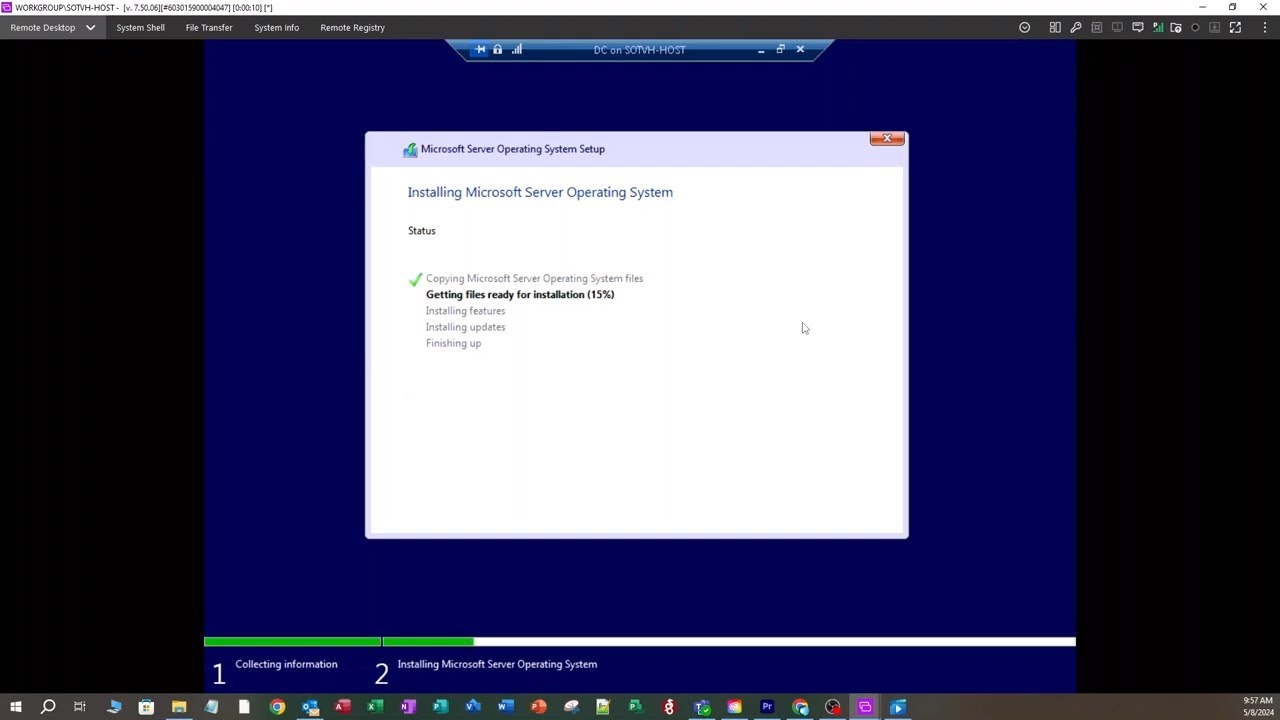Open Premiere Pro from the taskbar
This screenshot has height=720, width=1280.
[767, 708]
